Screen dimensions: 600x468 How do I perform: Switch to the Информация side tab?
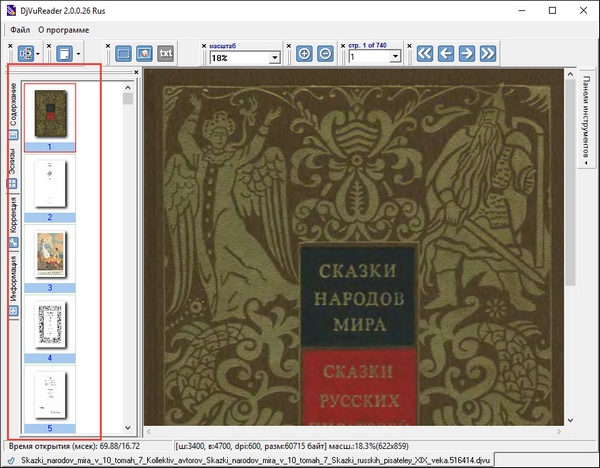tap(13, 285)
